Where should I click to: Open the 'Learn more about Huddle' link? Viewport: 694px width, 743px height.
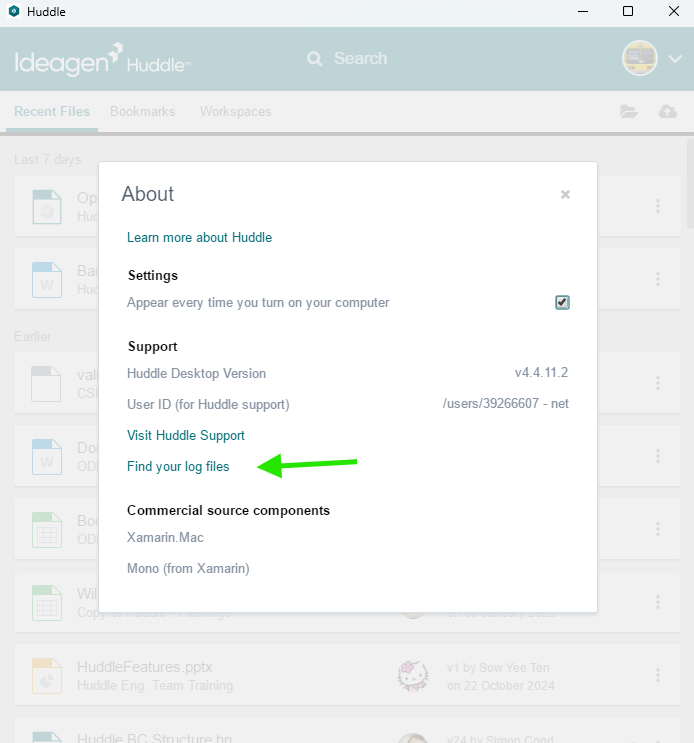(x=199, y=237)
